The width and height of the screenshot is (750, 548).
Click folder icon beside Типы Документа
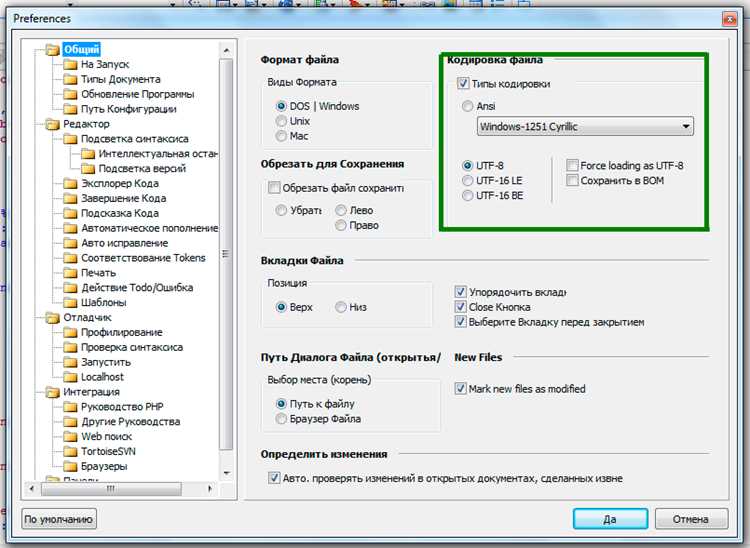[x=70, y=79]
